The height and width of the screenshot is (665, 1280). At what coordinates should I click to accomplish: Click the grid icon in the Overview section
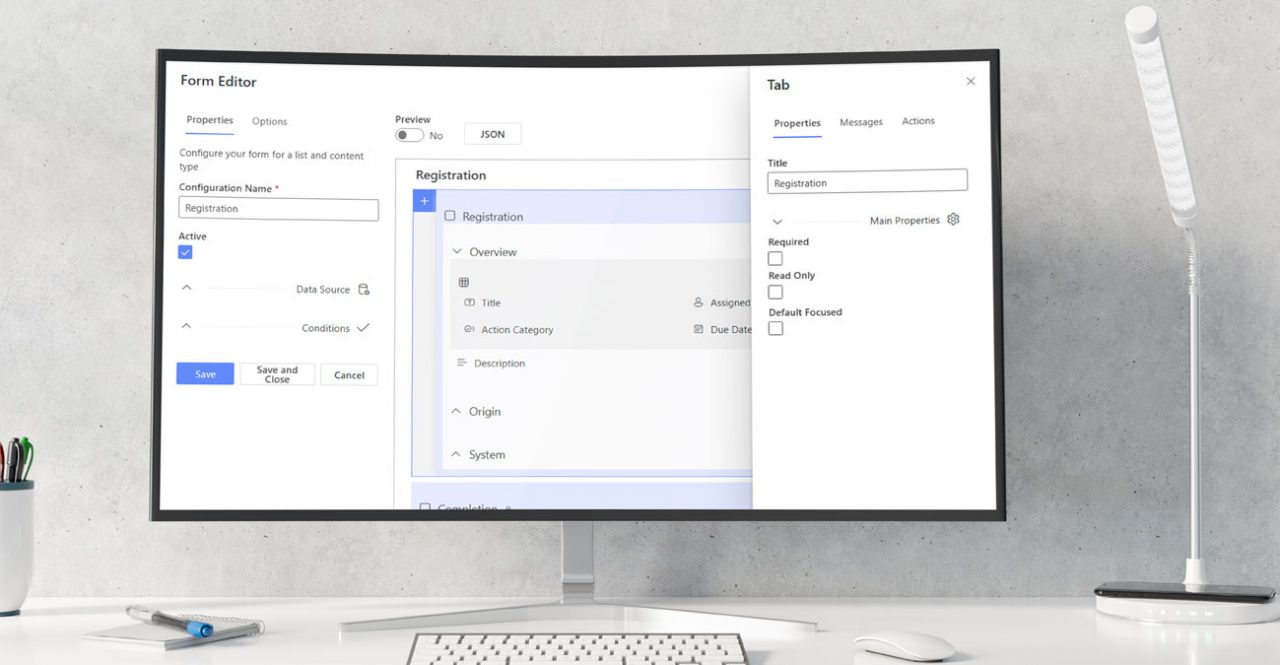pyautogui.click(x=462, y=281)
